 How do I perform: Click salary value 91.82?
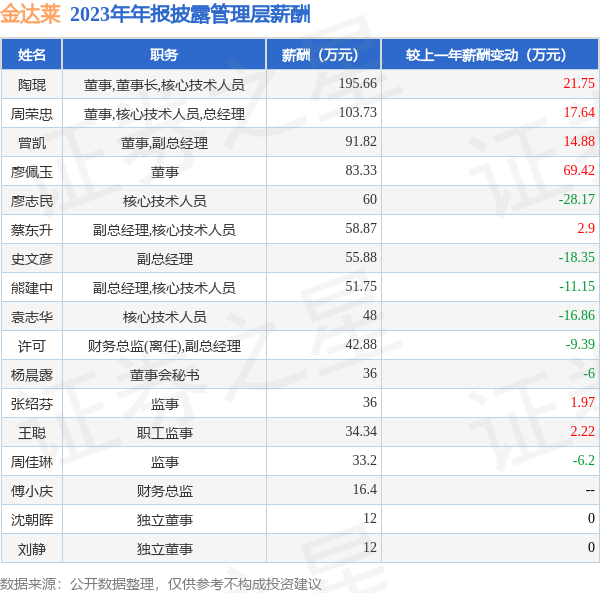pyautogui.click(x=361, y=142)
